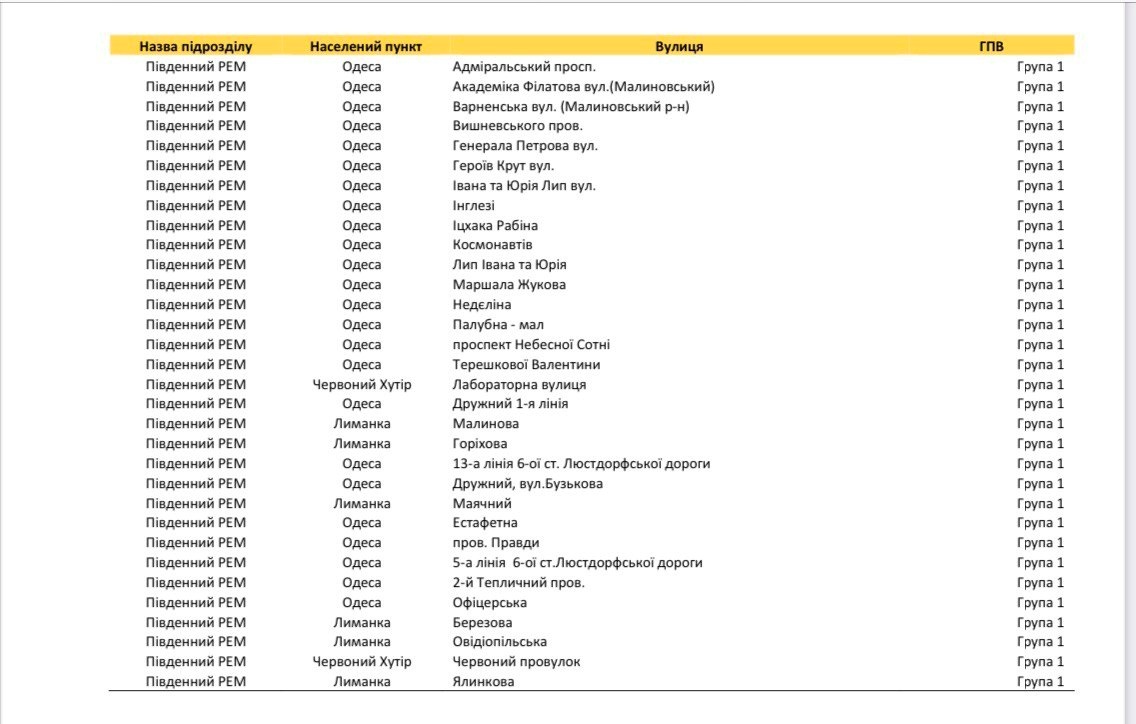Select the 'Офіцерська' street cell
Viewport: 1136px width, 724px height.
click(489, 602)
